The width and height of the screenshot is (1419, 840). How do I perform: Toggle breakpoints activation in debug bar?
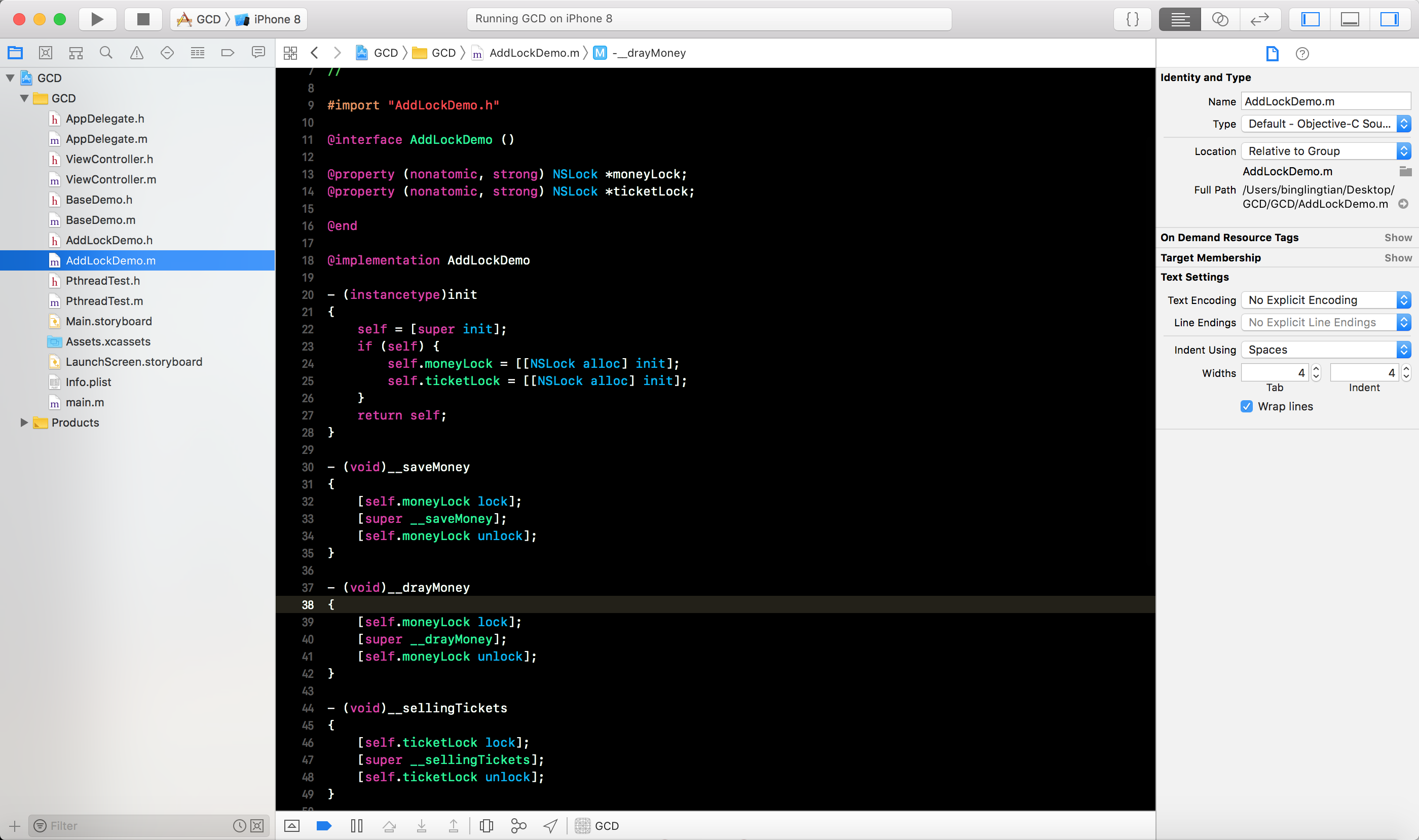[324, 826]
